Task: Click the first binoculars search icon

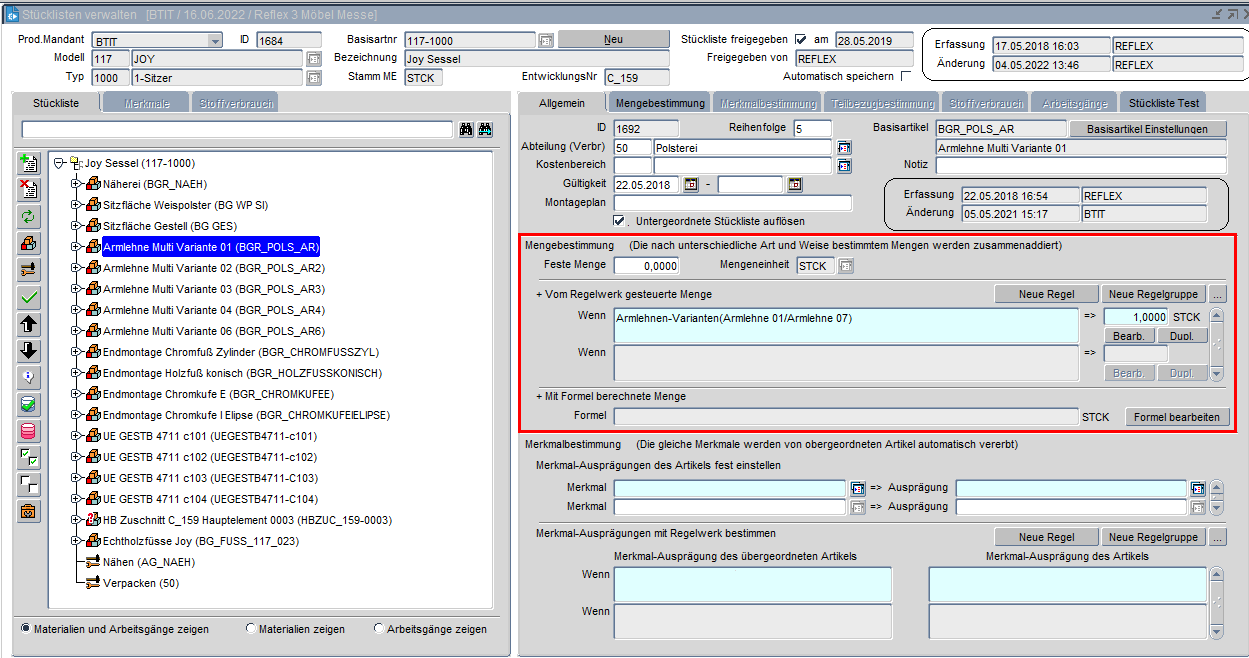Action: pos(466,130)
